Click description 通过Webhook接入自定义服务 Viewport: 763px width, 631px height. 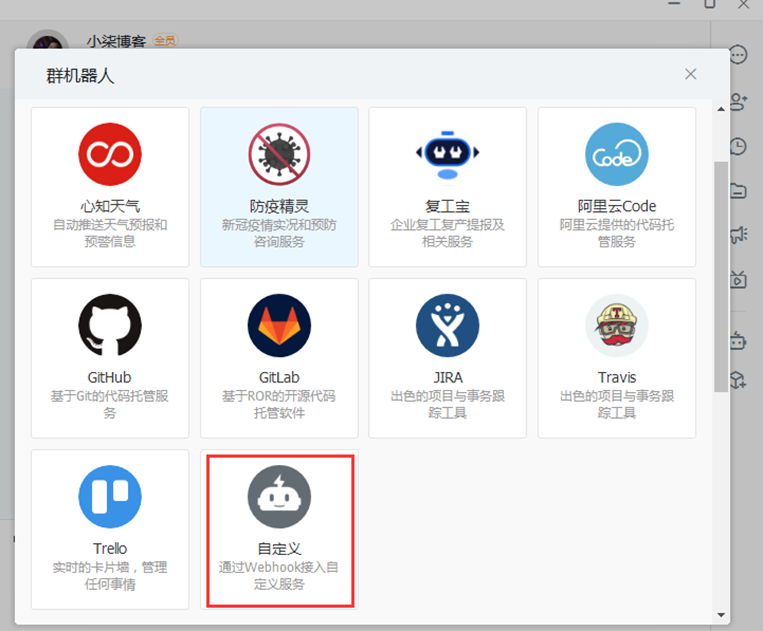tap(279, 576)
